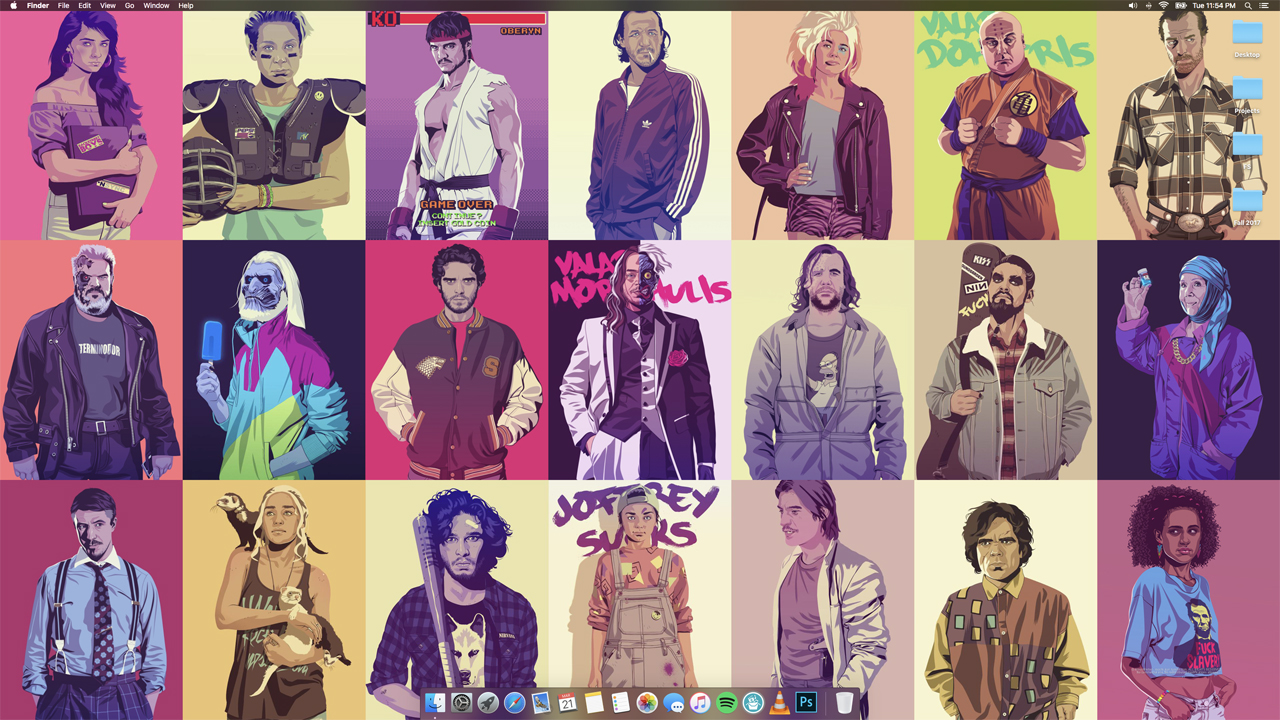
Task: Launch Launchpad rocket icon in Dock
Action: point(488,703)
